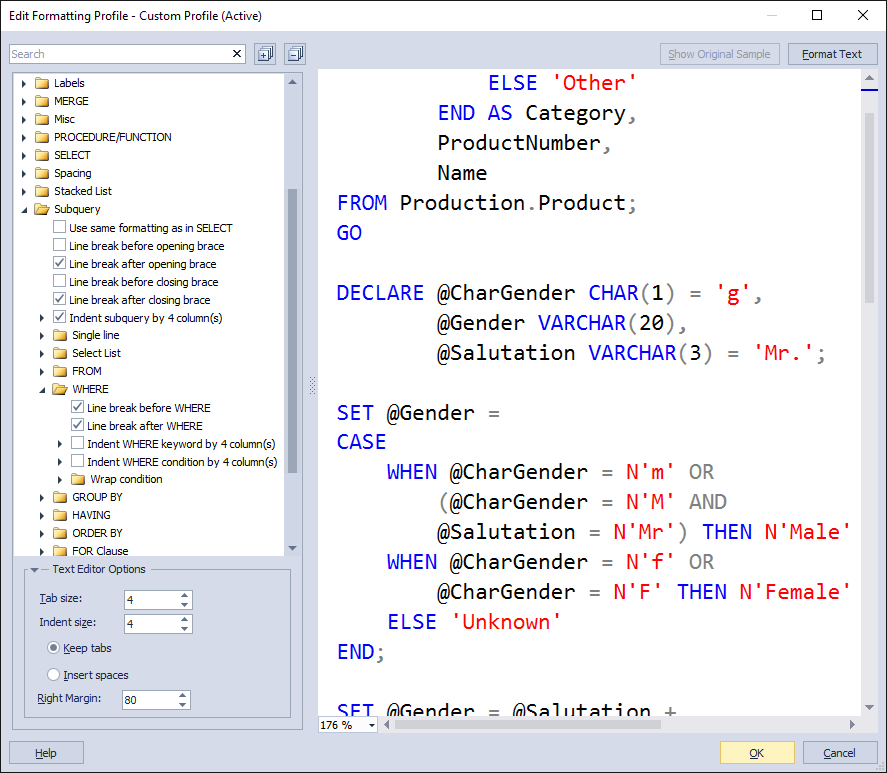The height and width of the screenshot is (773, 887).
Task: Click the Misc folder icon
Action: click(42, 119)
